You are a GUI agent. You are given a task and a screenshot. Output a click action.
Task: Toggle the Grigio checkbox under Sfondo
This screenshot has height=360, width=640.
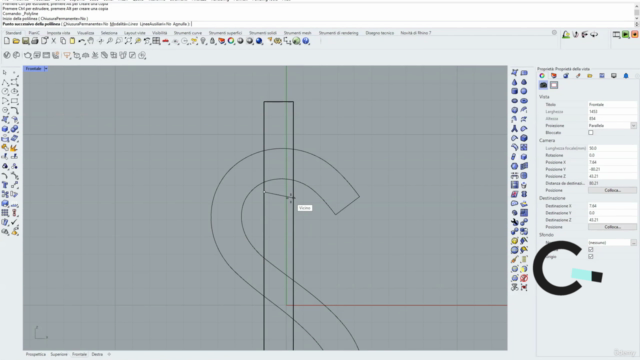point(591,257)
